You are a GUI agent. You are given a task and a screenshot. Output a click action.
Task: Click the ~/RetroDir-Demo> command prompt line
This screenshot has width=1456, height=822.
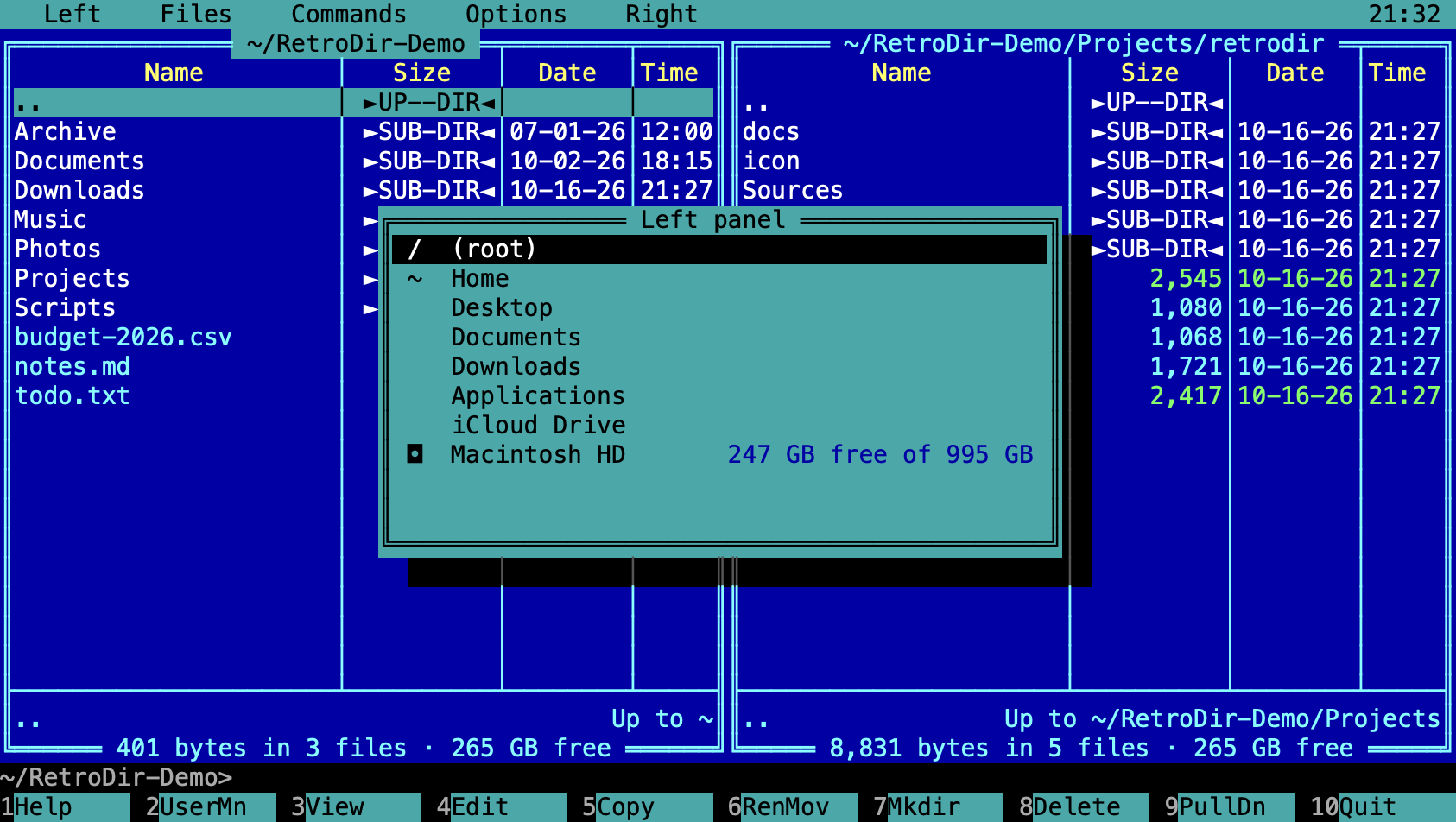click(117, 778)
